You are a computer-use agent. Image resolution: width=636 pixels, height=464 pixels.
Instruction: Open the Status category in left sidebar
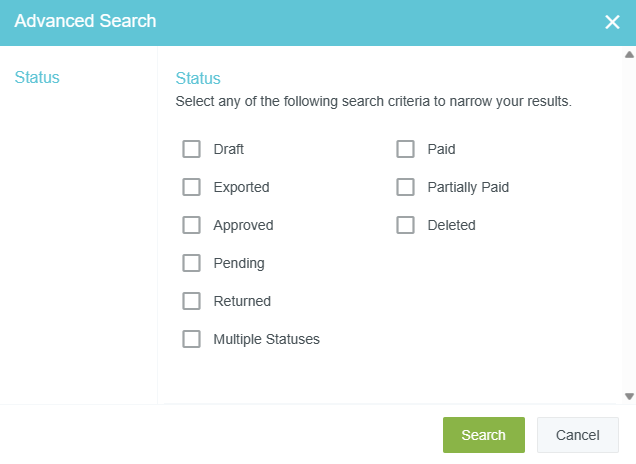point(37,78)
